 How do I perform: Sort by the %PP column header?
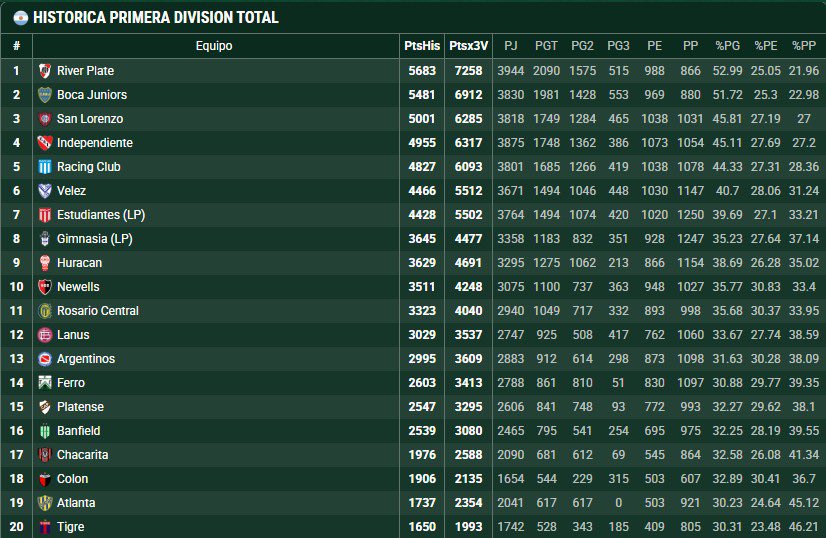coord(804,46)
